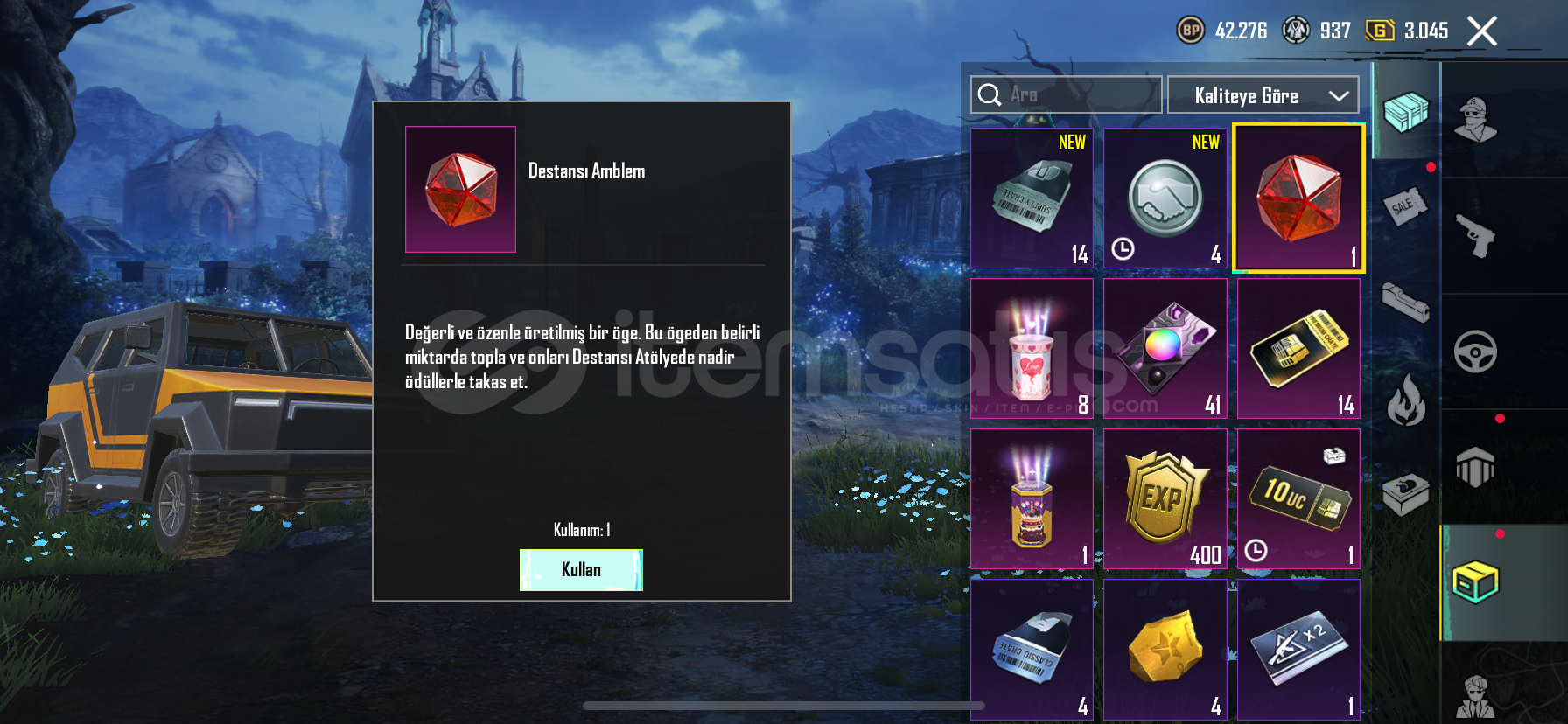This screenshot has width=1568, height=724.
Task: Click the Kullan button
Action: pos(581,570)
